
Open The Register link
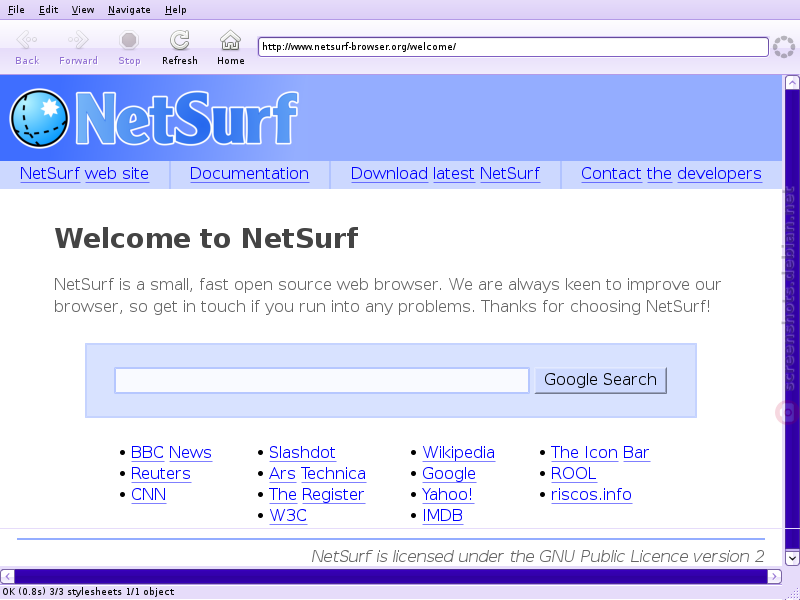point(316,494)
